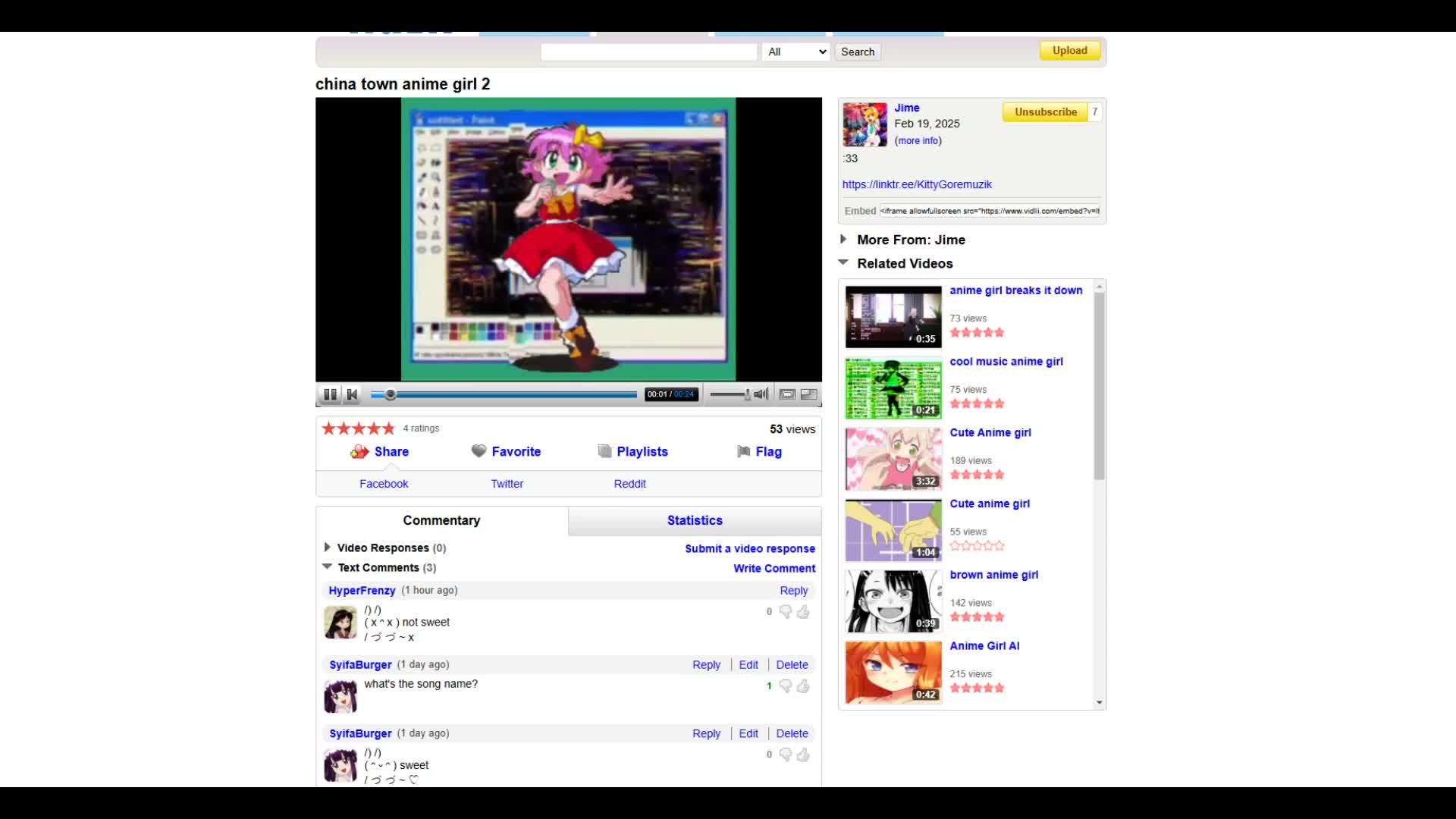The image size is (1456, 819).
Task: Enter fullscreen with the player's fullscreen icon
Action: click(809, 394)
